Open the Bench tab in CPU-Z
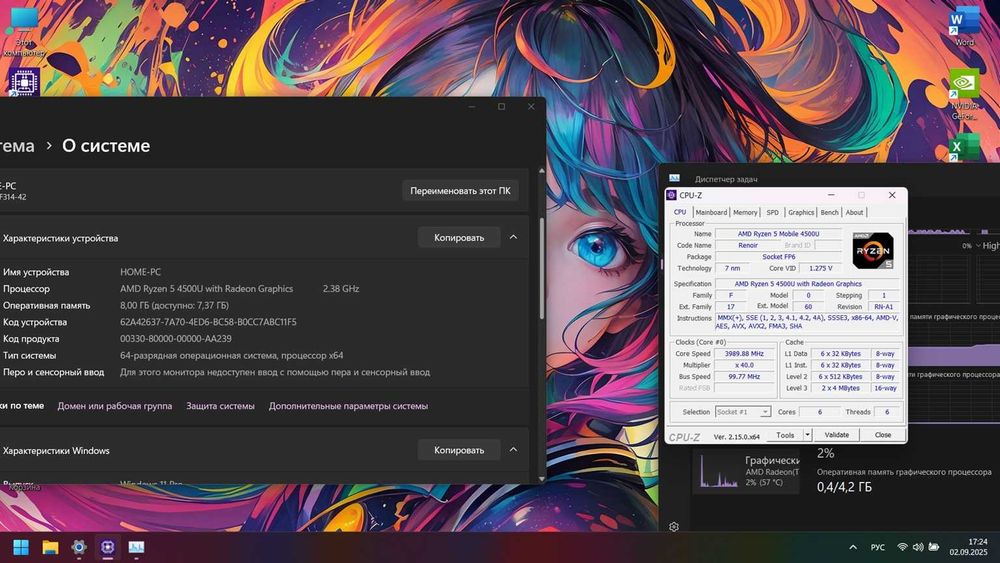This screenshot has height=563, width=1000. 829,212
